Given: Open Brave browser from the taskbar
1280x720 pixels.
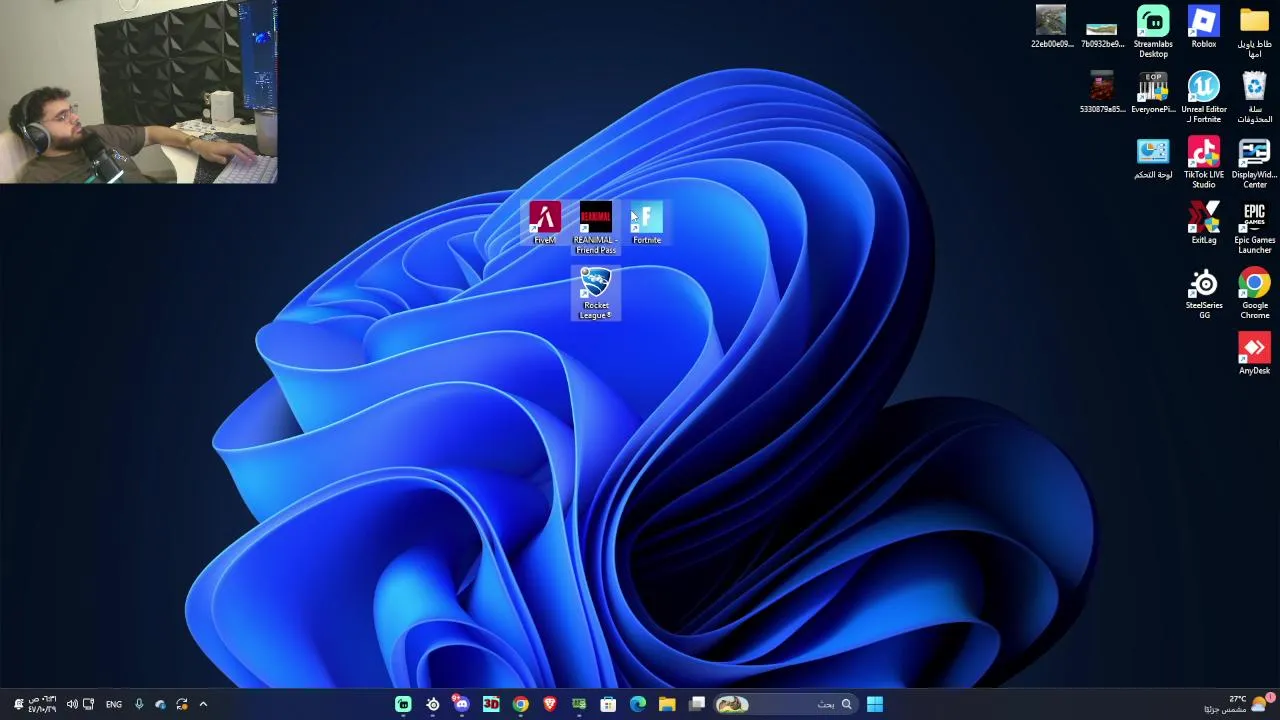Looking at the screenshot, I should coord(549,704).
